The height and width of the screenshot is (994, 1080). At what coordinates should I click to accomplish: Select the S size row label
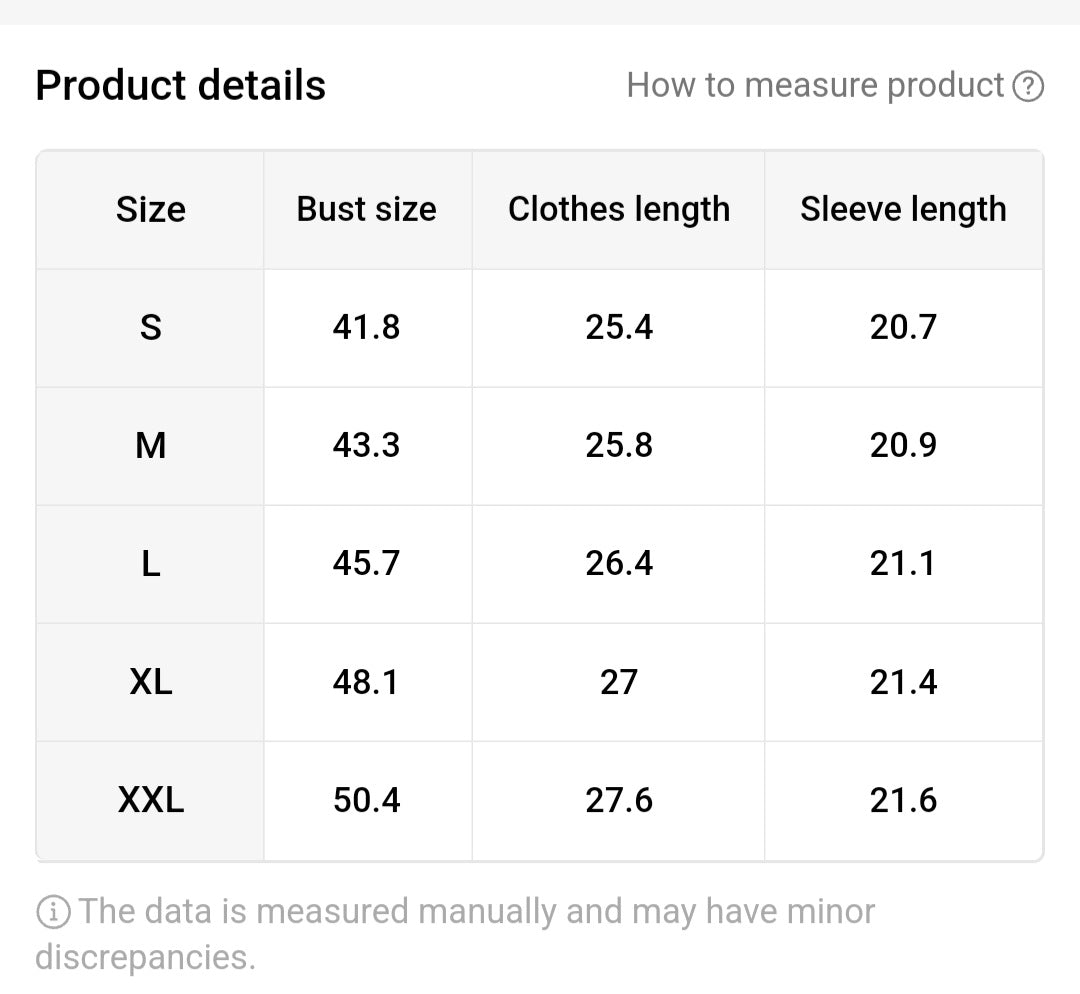tap(151, 328)
